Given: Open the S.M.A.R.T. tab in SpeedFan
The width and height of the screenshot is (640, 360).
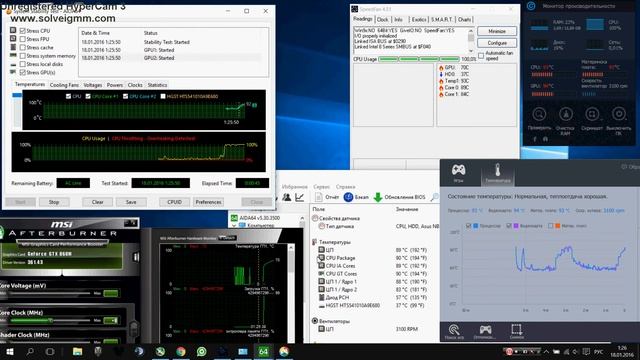Looking at the screenshot, I should click(x=442, y=19).
